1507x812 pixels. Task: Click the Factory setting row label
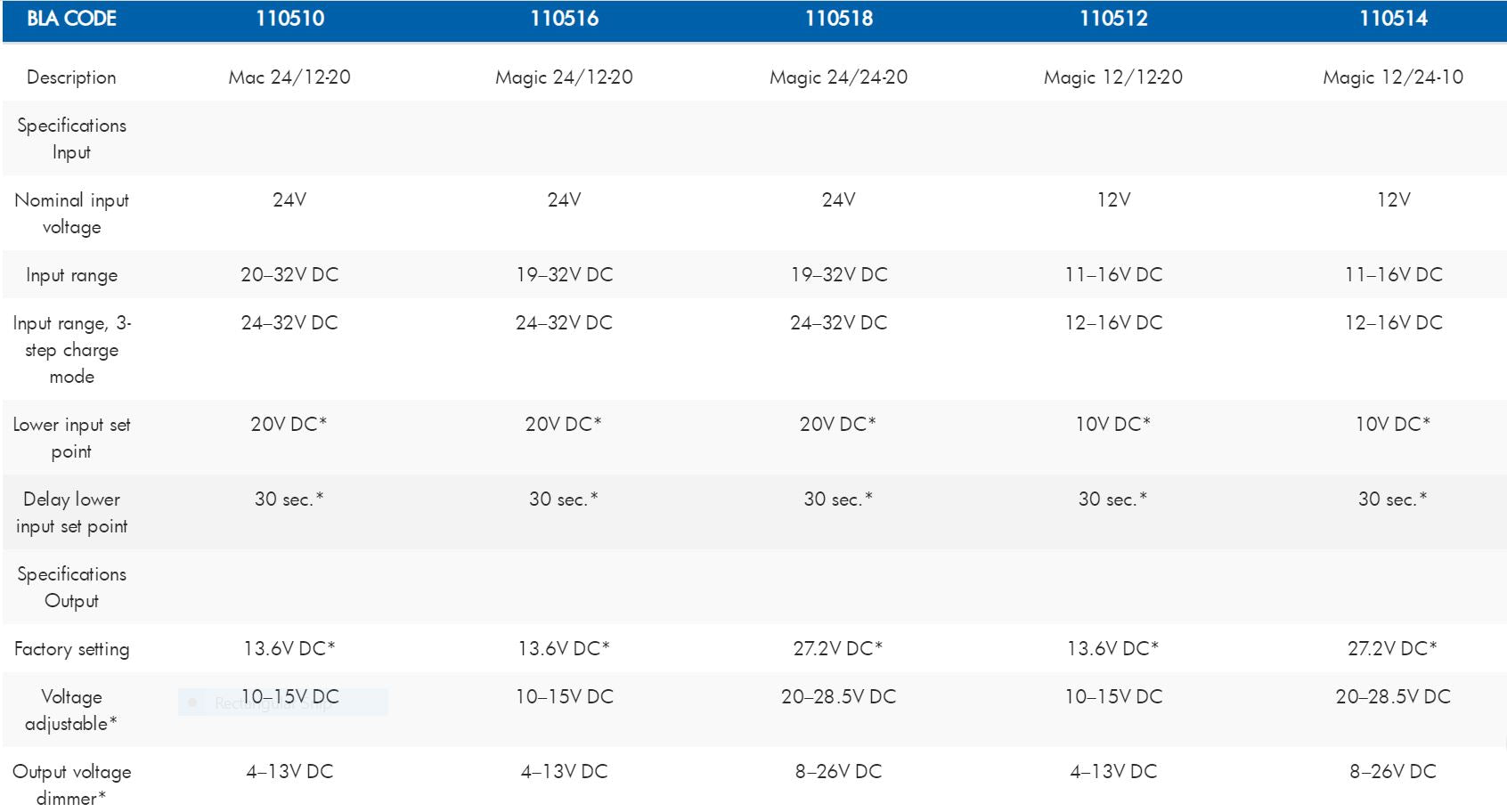[x=71, y=649]
